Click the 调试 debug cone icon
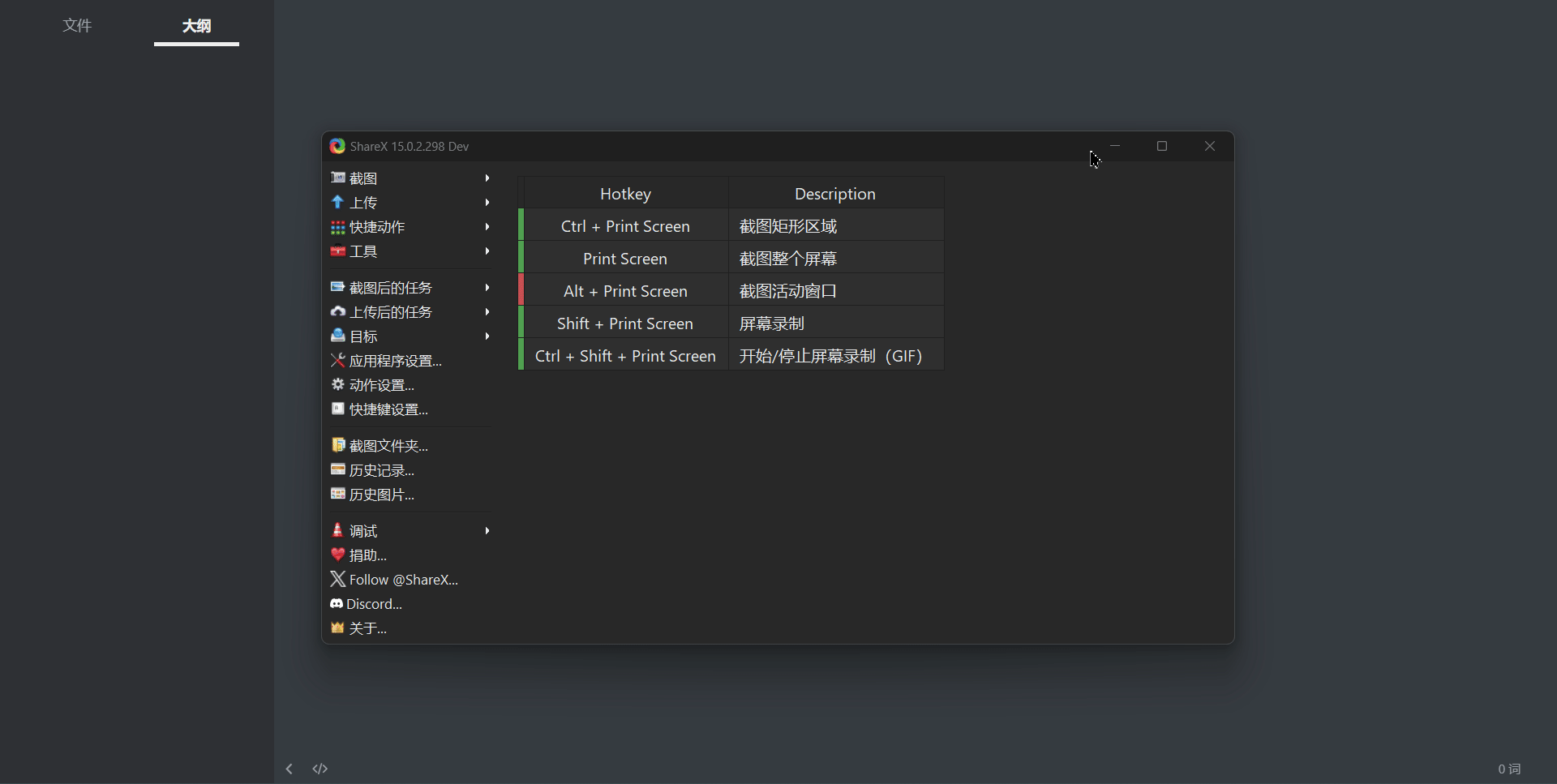The height and width of the screenshot is (784, 1557). click(x=338, y=530)
